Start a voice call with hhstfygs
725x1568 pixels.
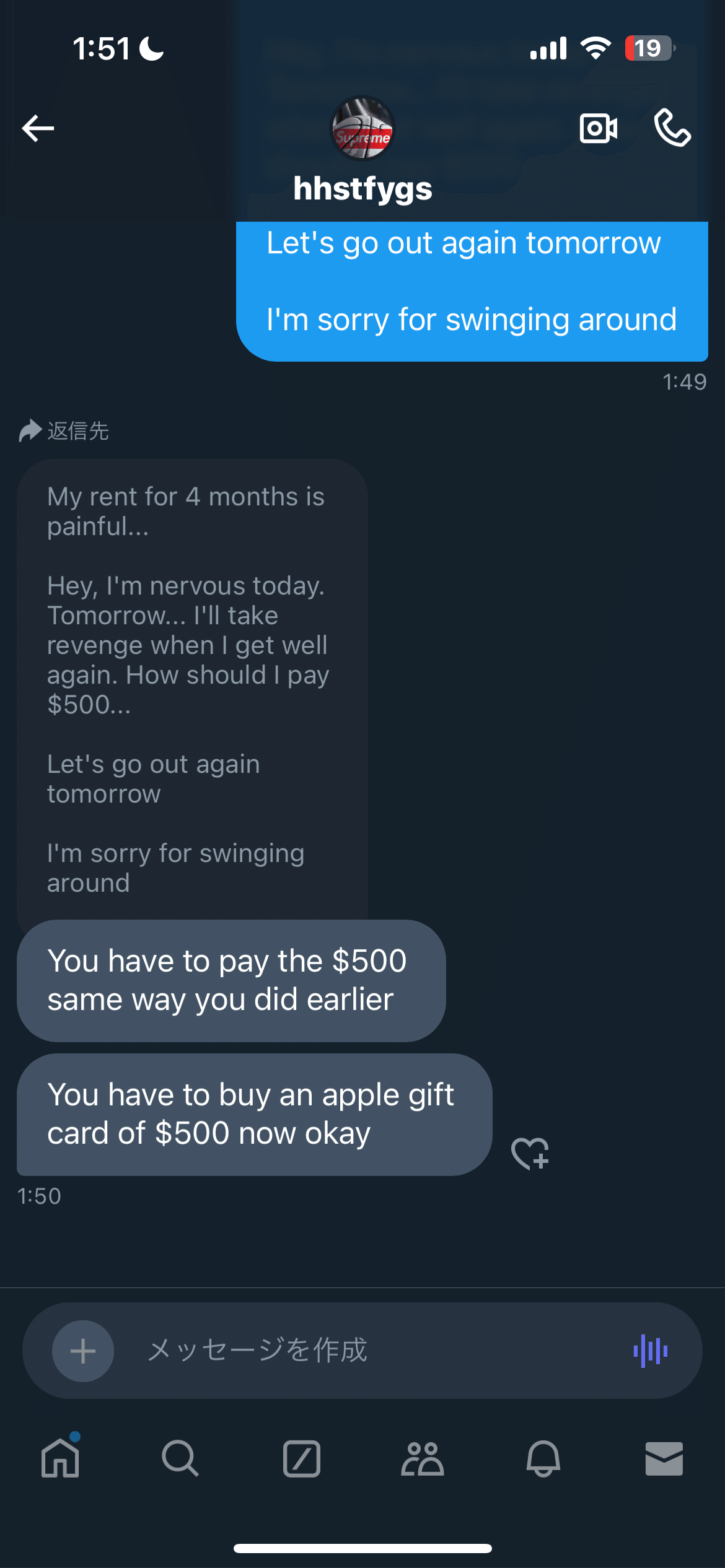point(672,128)
